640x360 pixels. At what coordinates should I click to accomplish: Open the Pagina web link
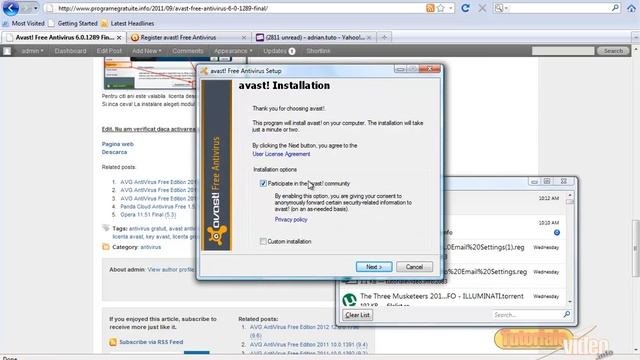tap(118, 144)
